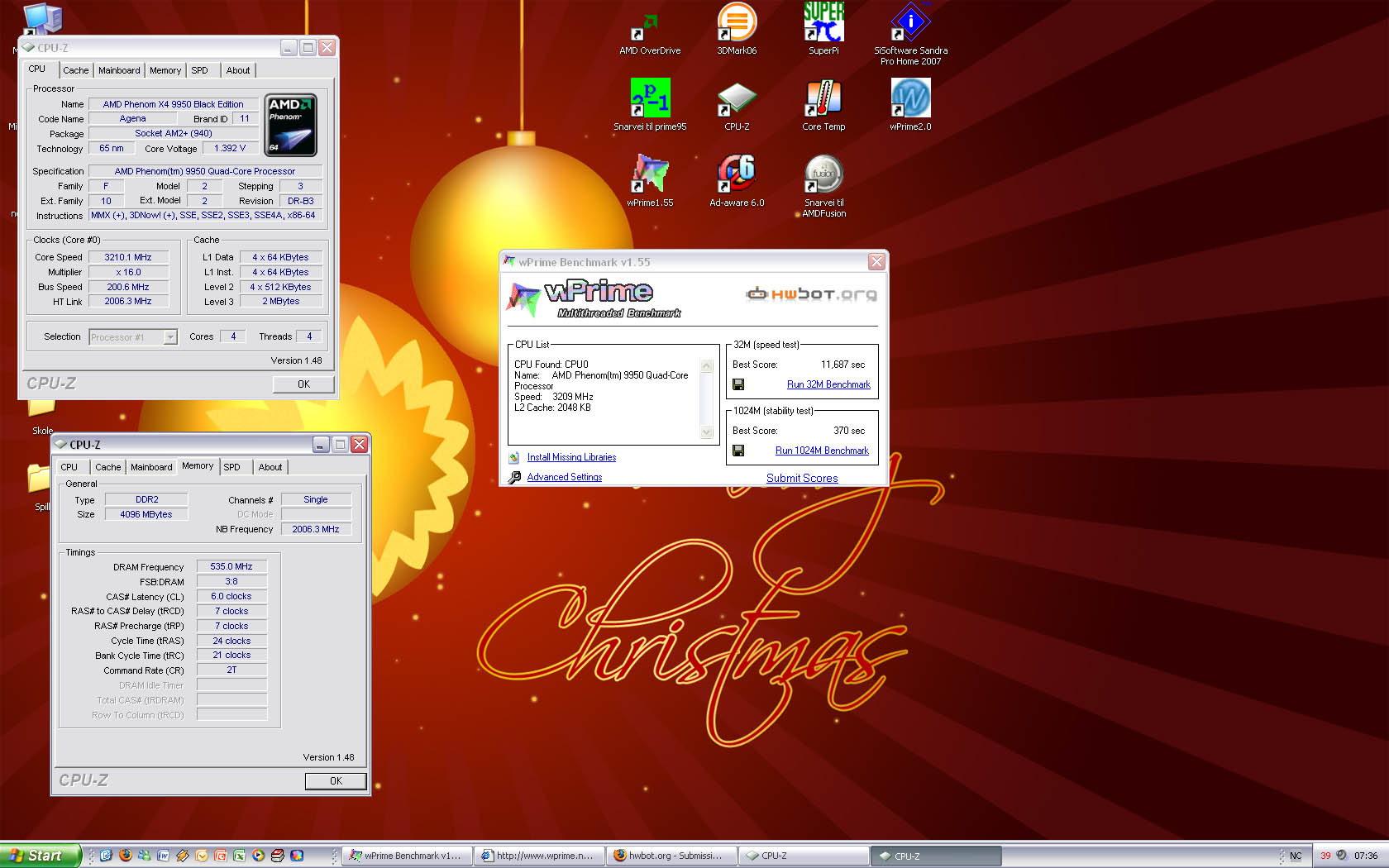1389x868 pixels.
Task: Open Mainboard tab in lower CPU-Z window
Action: tap(151, 467)
